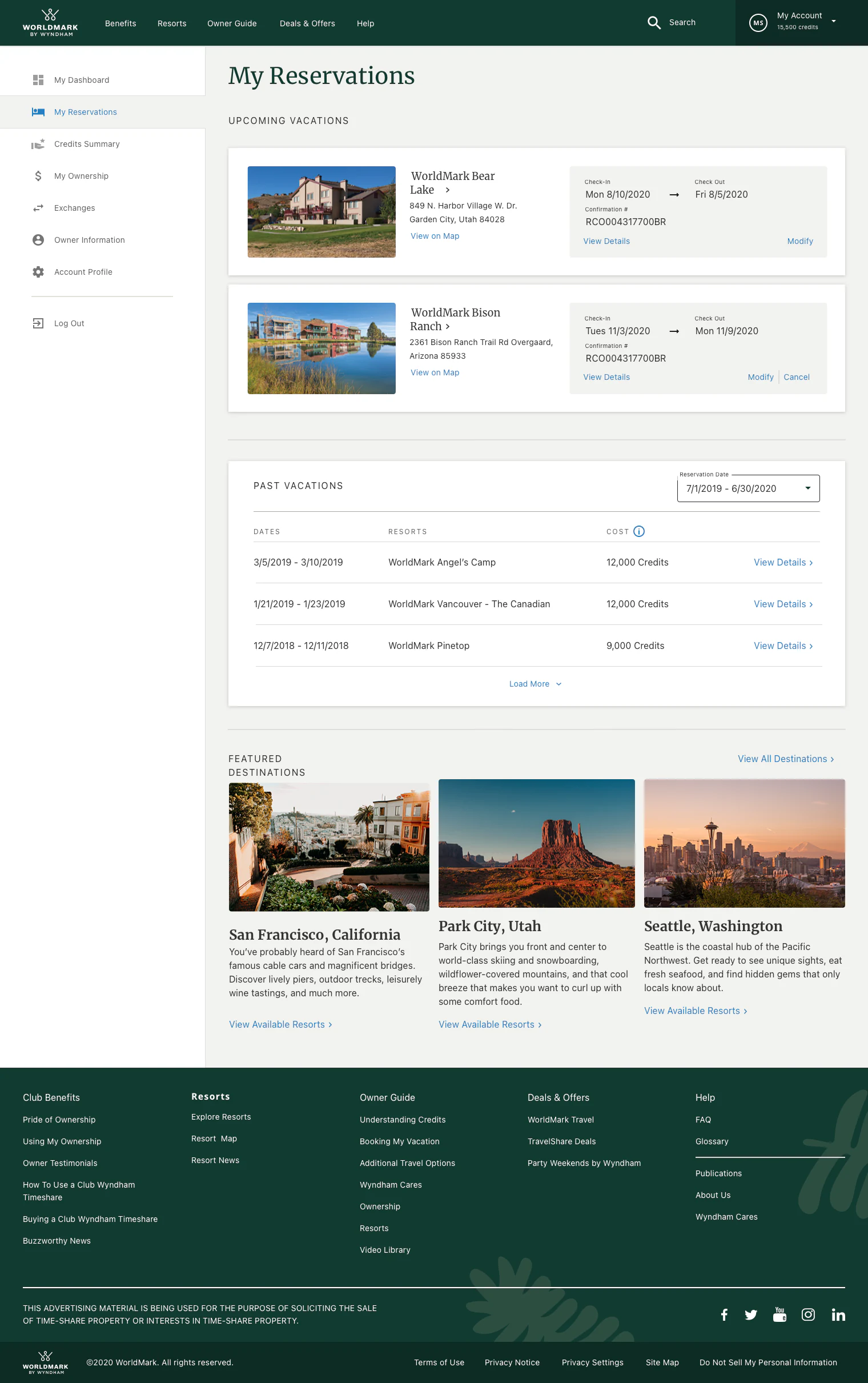
Task: Click the My Ownership dollar icon
Action: 38,177
